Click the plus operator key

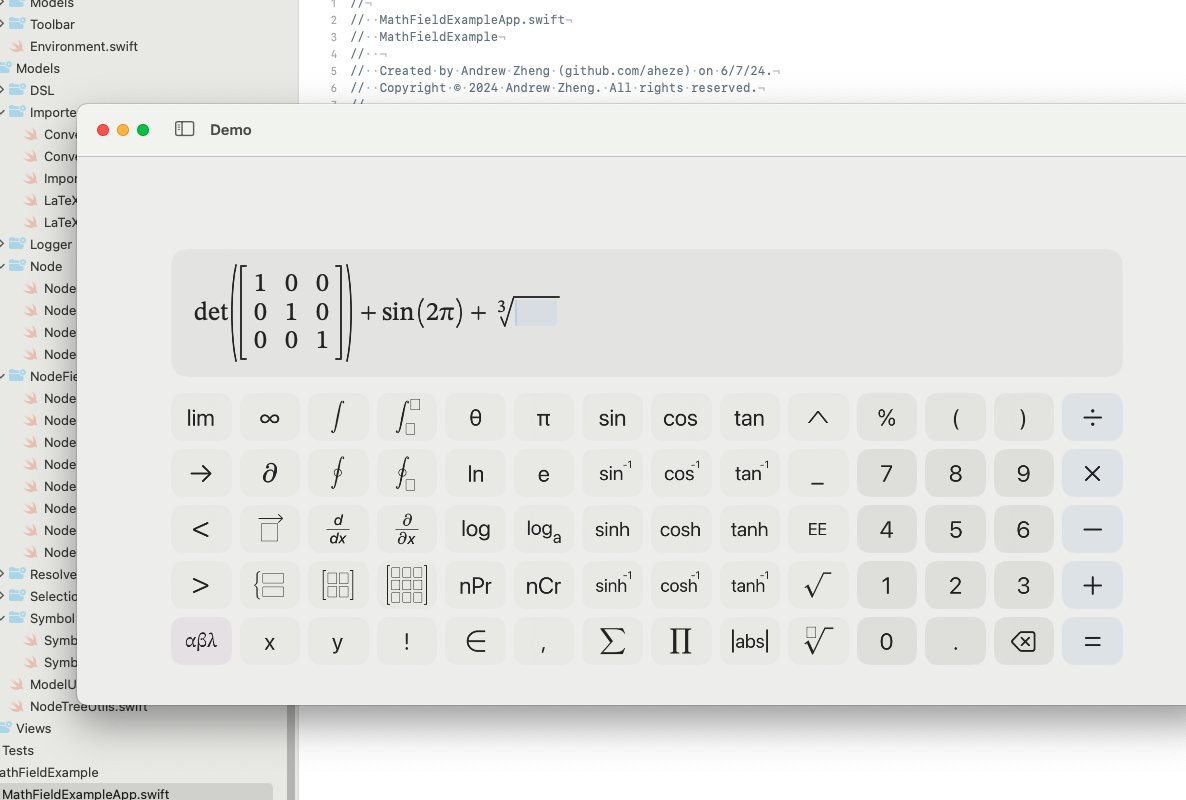point(1092,585)
